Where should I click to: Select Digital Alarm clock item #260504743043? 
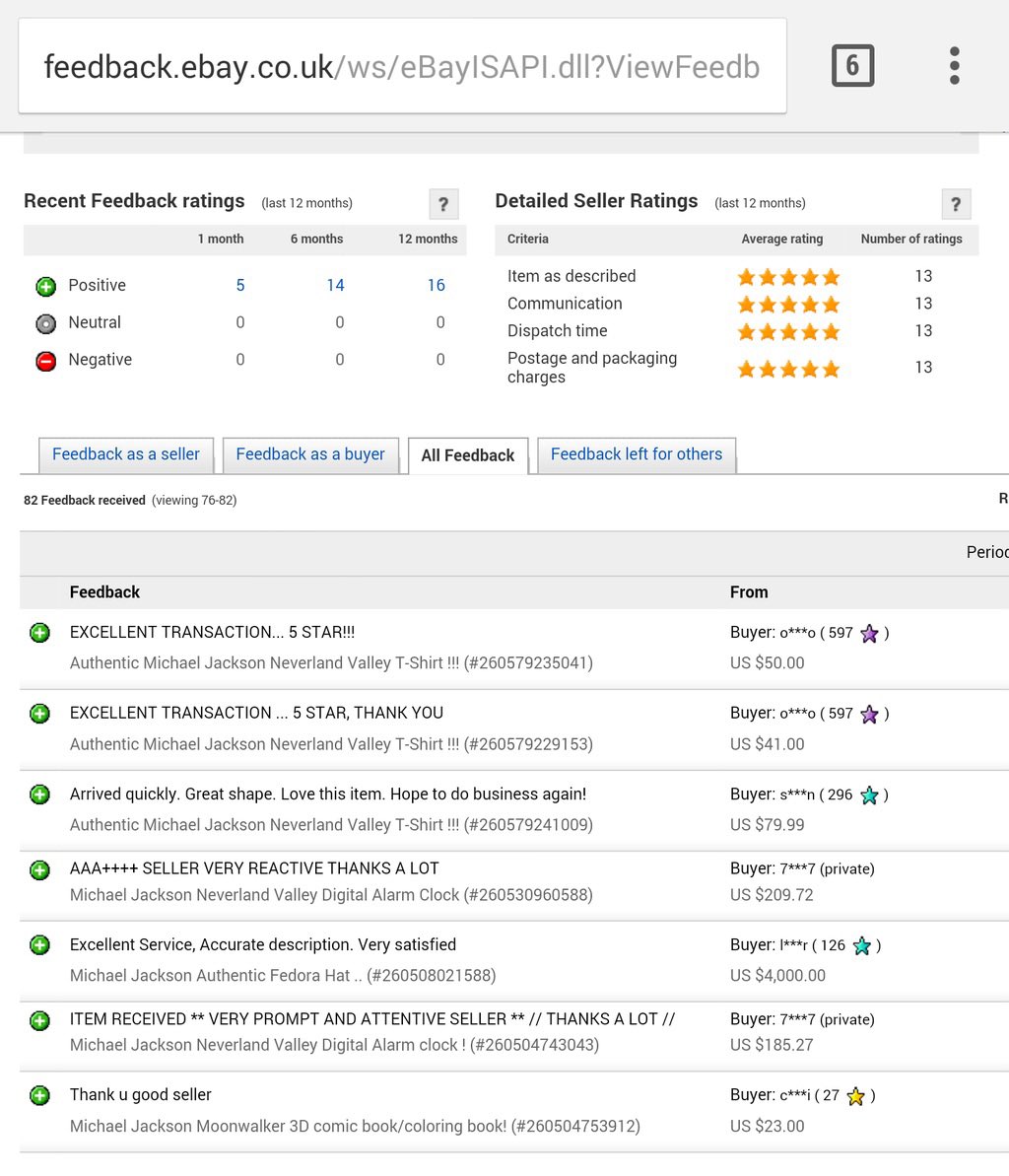(334, 1045)
